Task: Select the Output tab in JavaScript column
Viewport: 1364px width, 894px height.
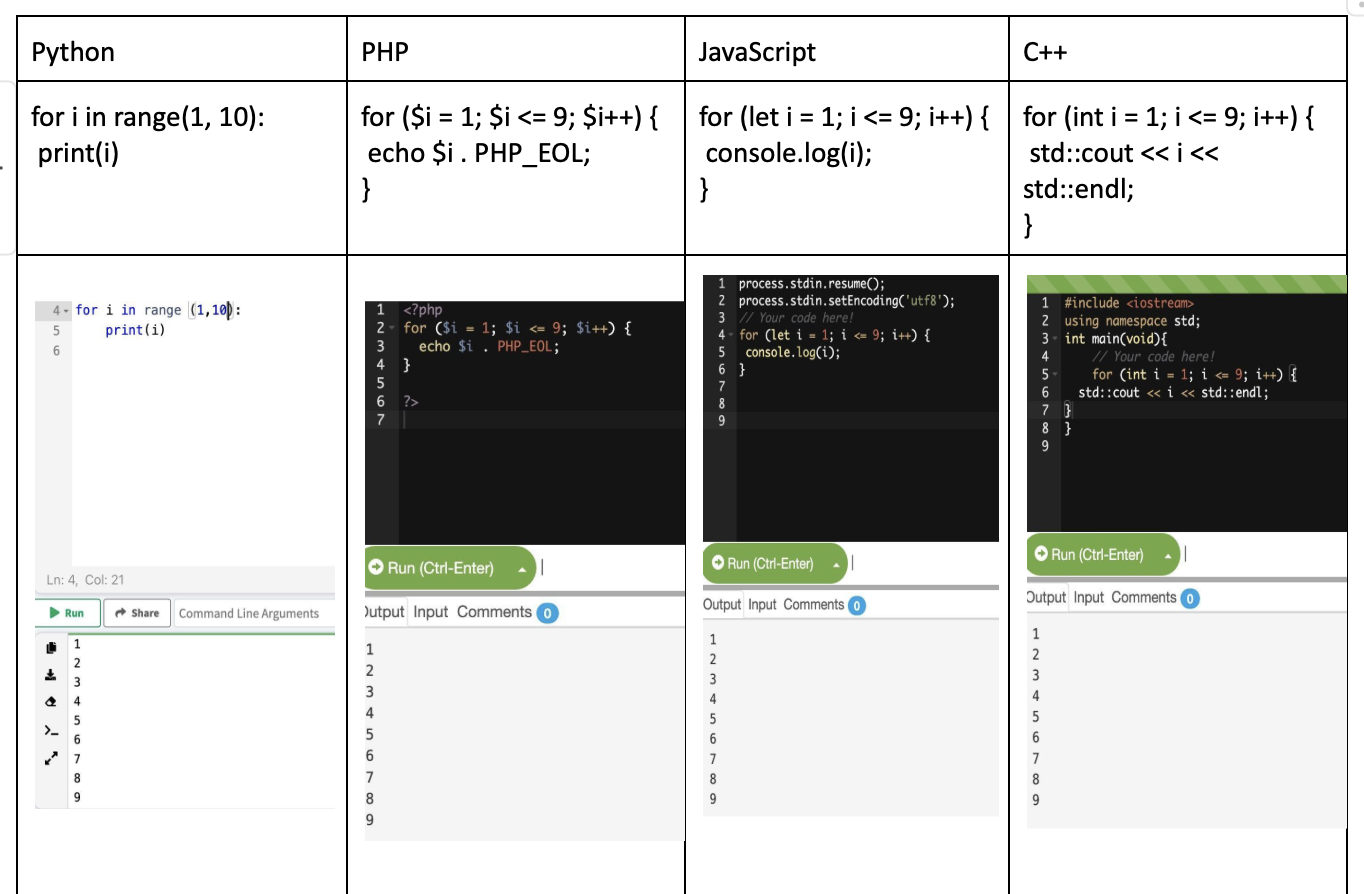Action: 722,604
